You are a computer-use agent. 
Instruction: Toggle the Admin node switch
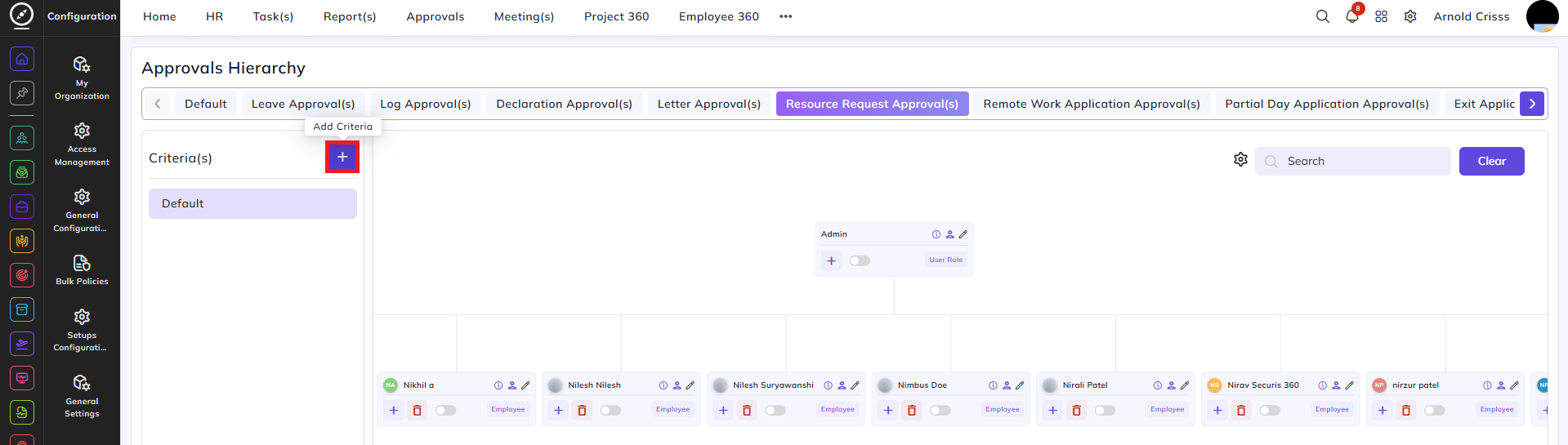click(x=860, y=260)
